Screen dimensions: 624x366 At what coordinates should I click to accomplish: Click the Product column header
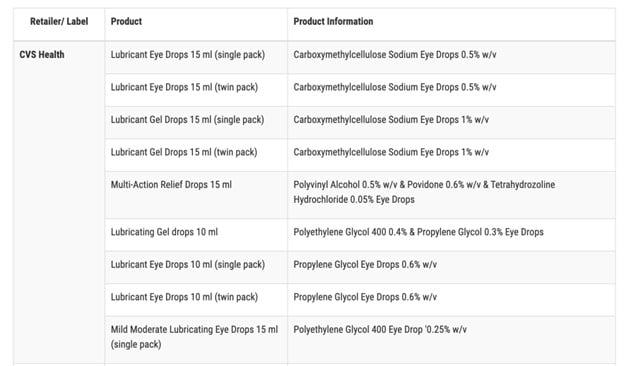pyautogui.click(x=126, y=21)
